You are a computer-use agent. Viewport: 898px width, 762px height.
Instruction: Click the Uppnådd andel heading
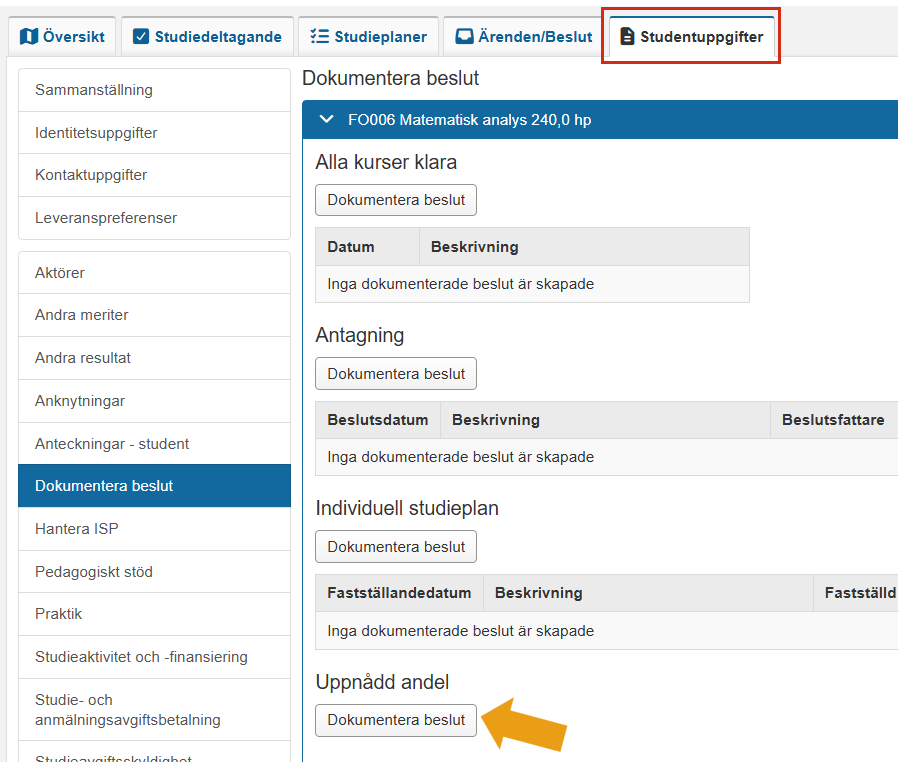(x=382, y=682)
